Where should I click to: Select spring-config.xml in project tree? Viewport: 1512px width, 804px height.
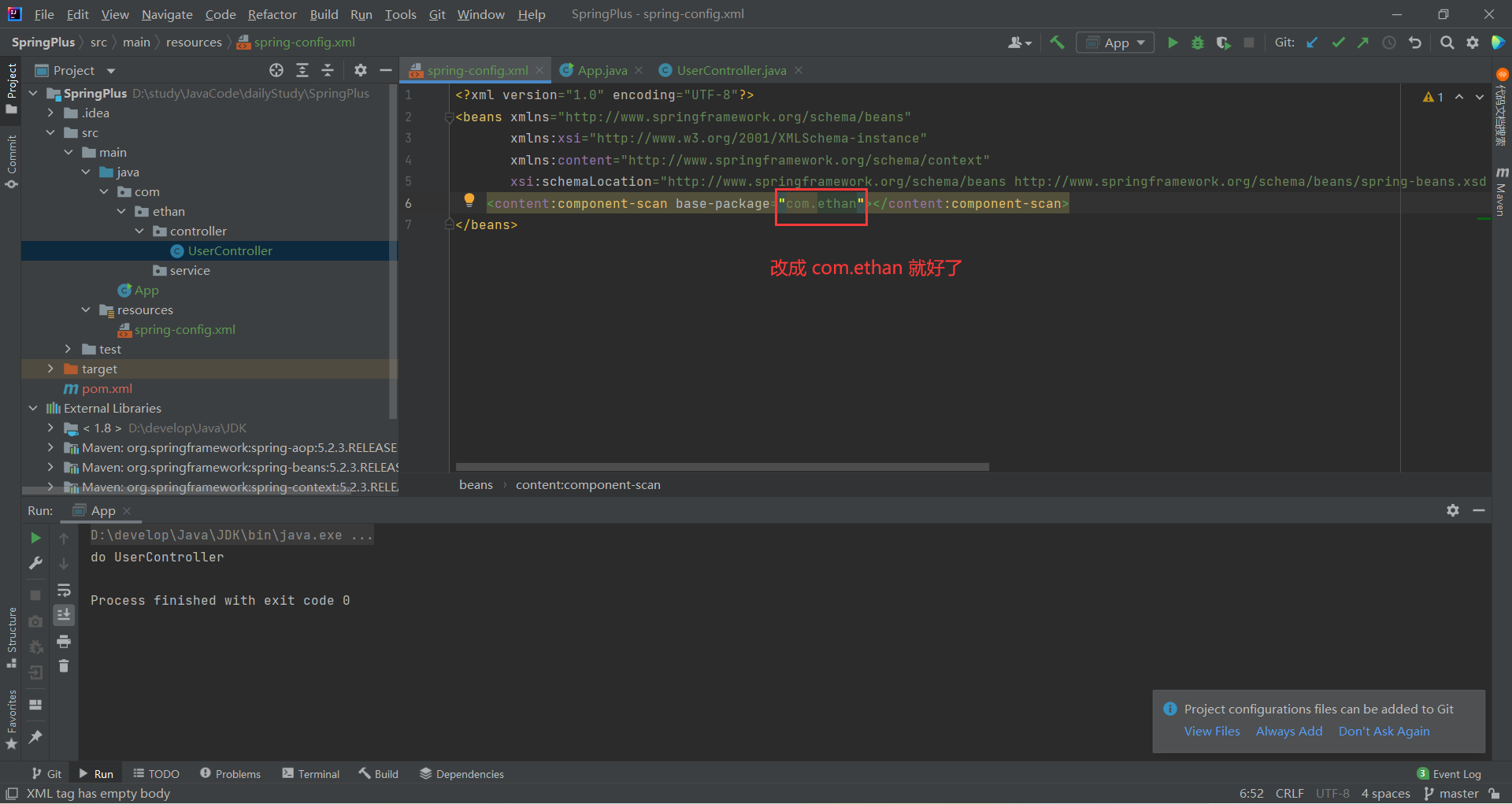[x=184, y=329]
